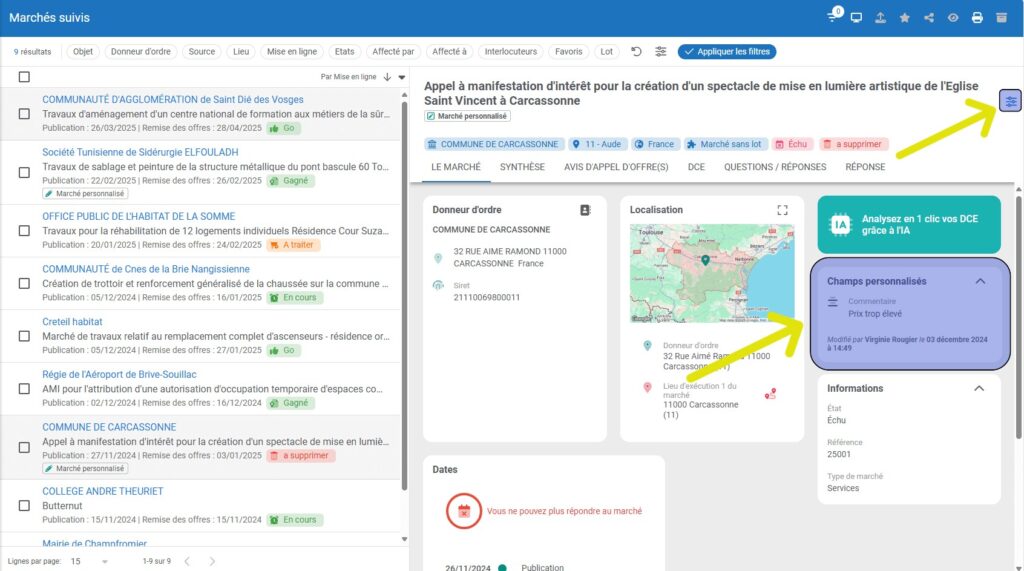
Task: Reset filters with the undo arrow icon
Action: click(x=637, y=52)
